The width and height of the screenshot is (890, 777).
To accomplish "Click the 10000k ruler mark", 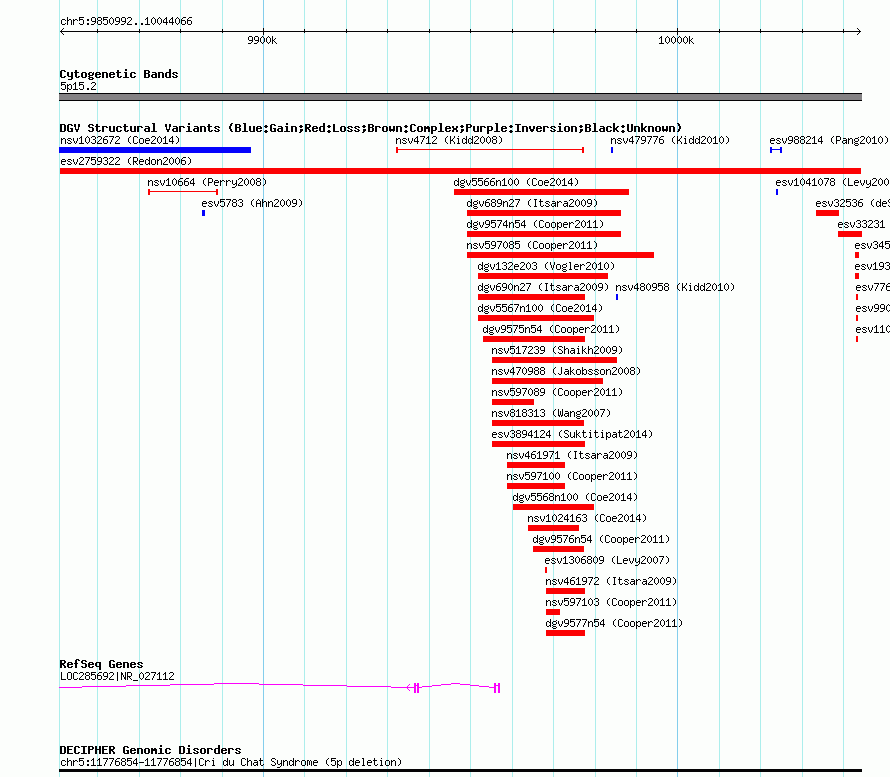I will point(676,40).
